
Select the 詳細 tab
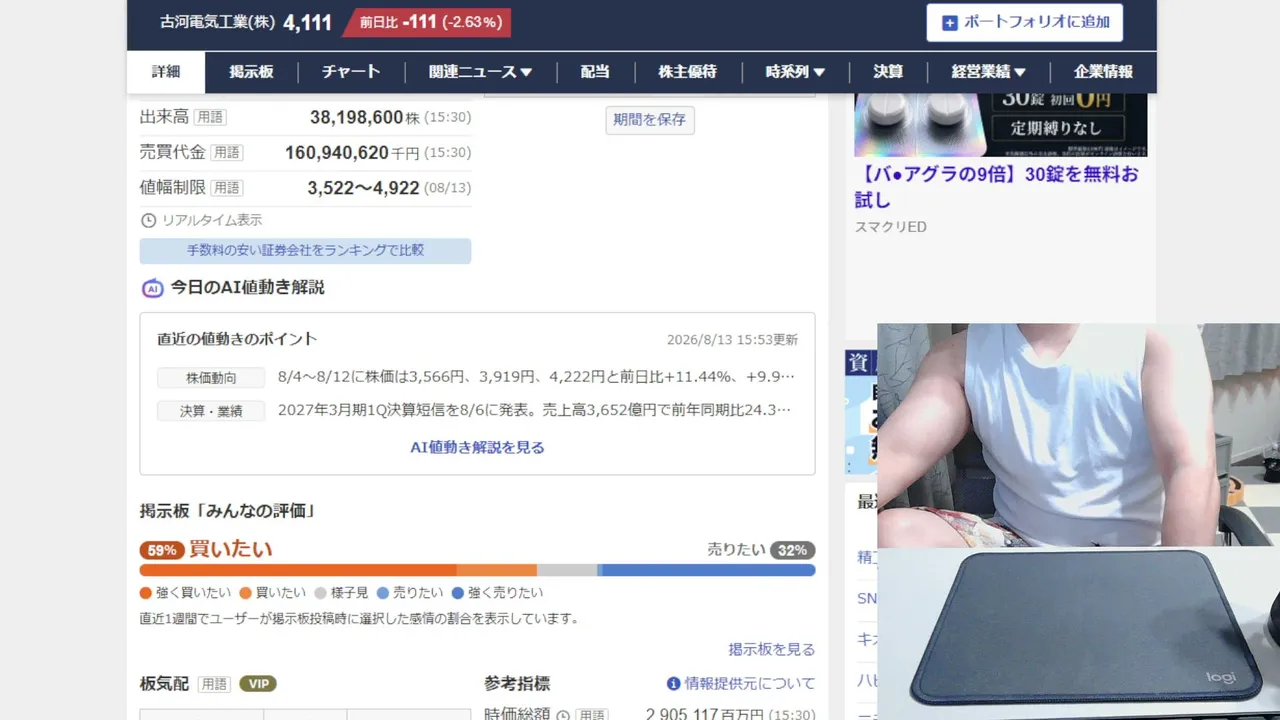click(166, 72)
